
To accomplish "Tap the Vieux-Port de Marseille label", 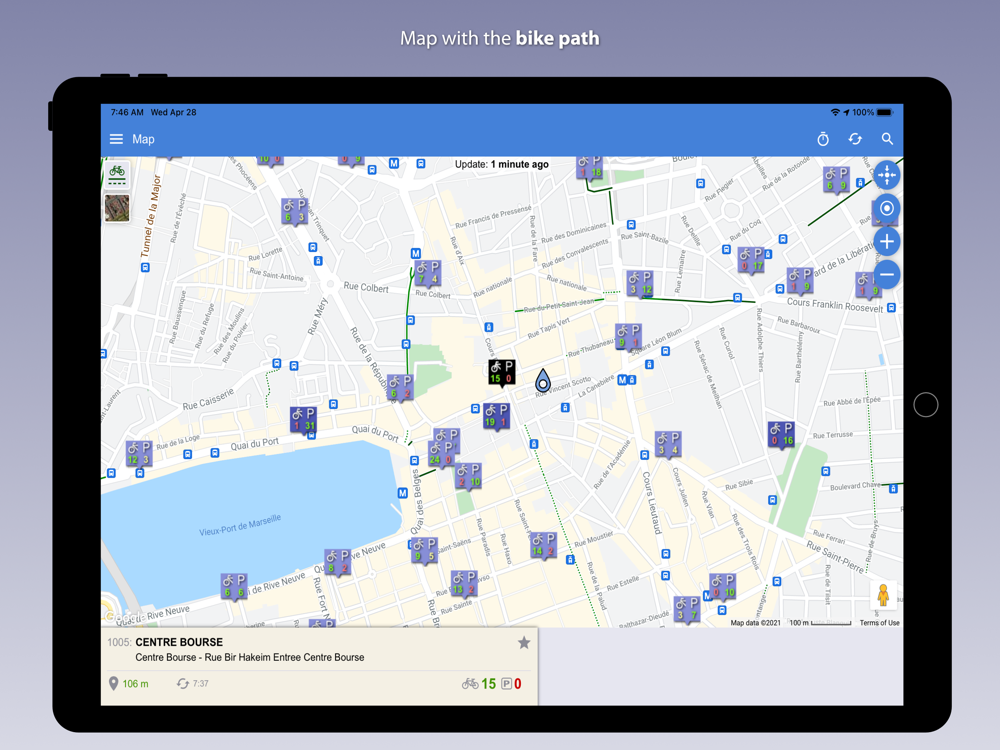I will [x=240, y=526].
